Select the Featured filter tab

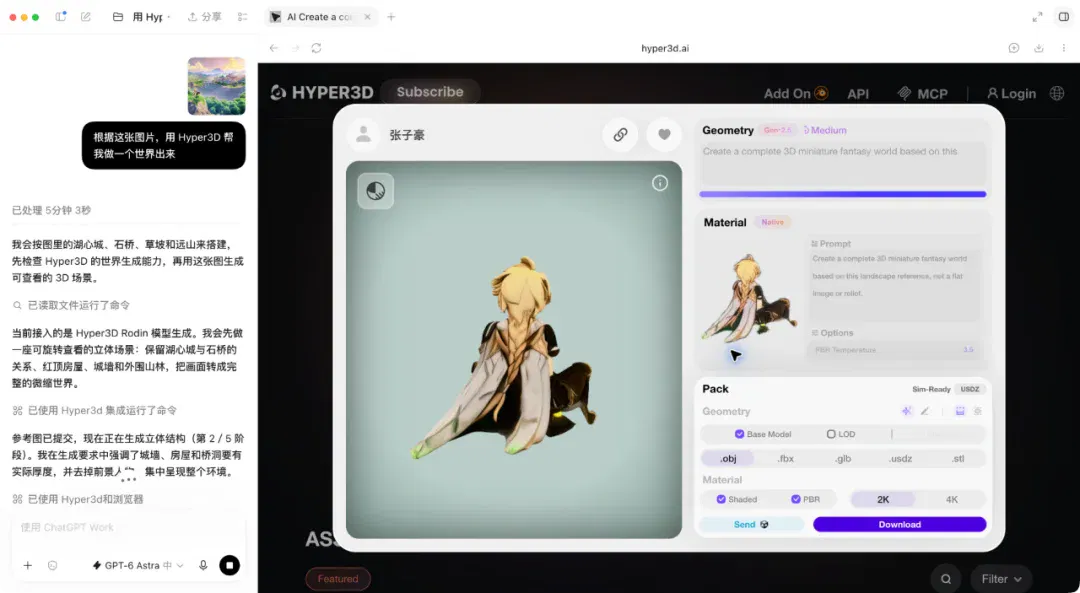point(338,579)
